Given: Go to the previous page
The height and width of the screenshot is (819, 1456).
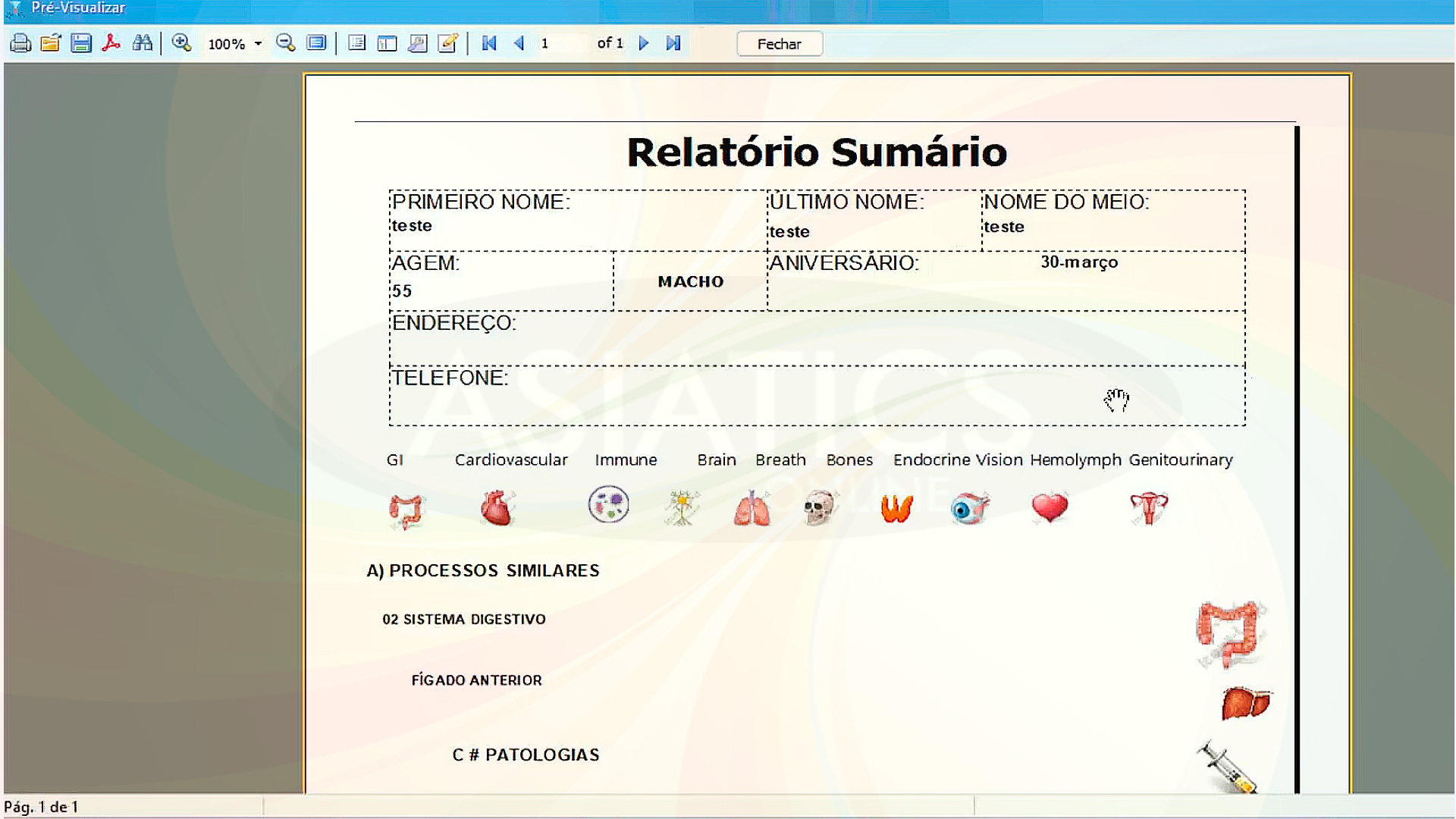Looking at the screenshot, I should point(519,43).
